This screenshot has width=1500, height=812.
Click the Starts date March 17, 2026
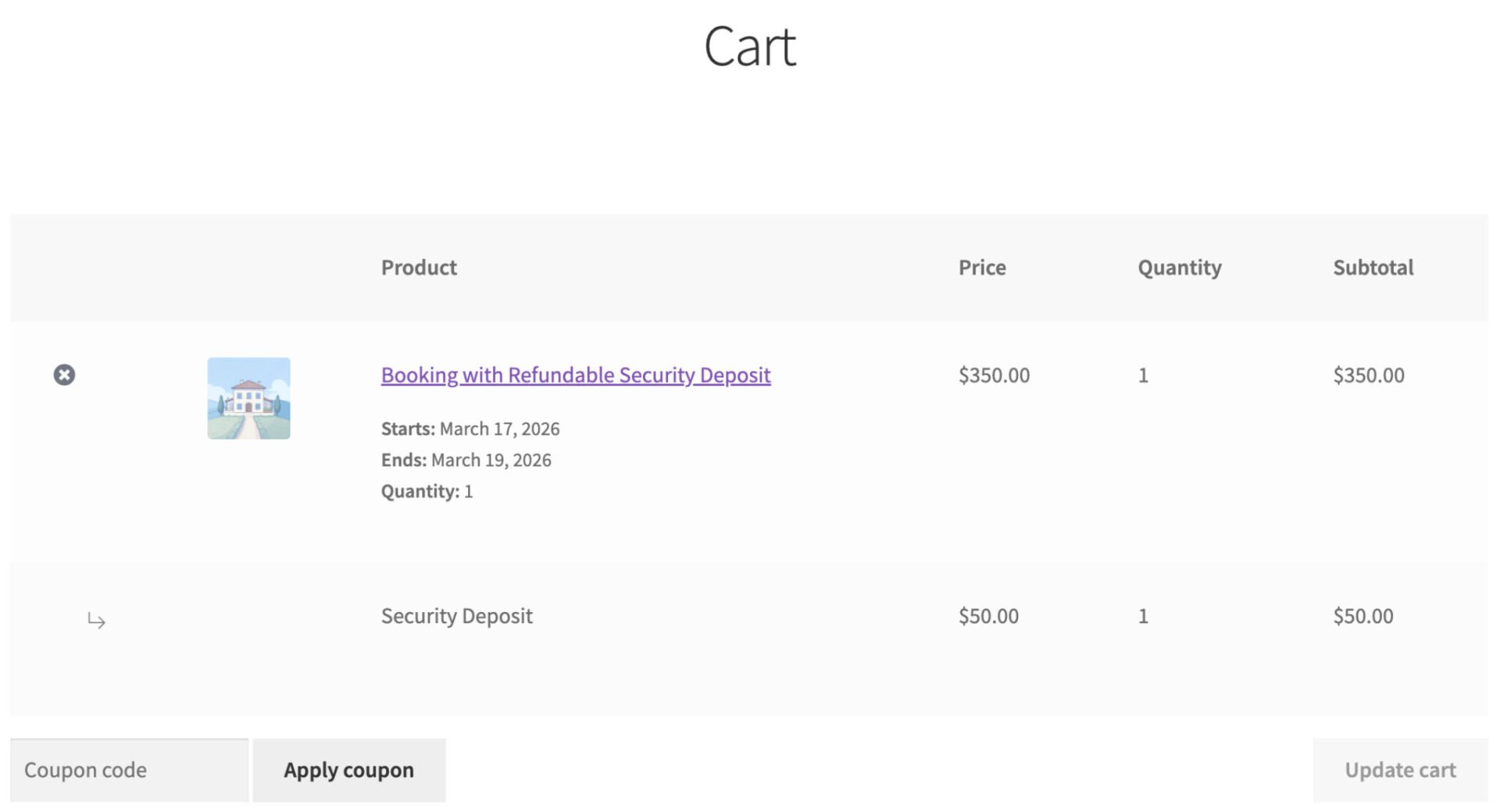coord(470,428)
